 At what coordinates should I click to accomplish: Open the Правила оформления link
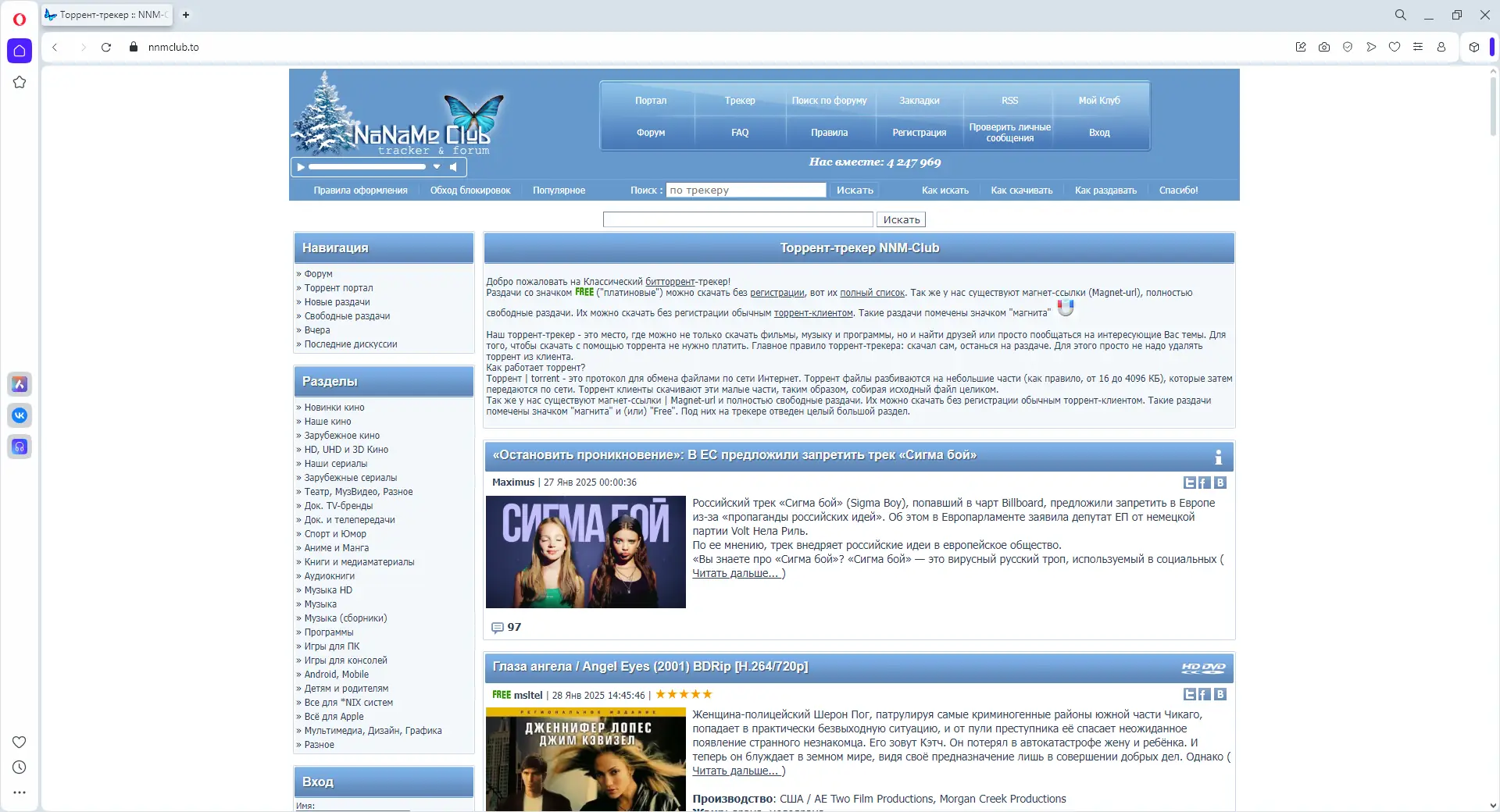click(x=361, y=191)
